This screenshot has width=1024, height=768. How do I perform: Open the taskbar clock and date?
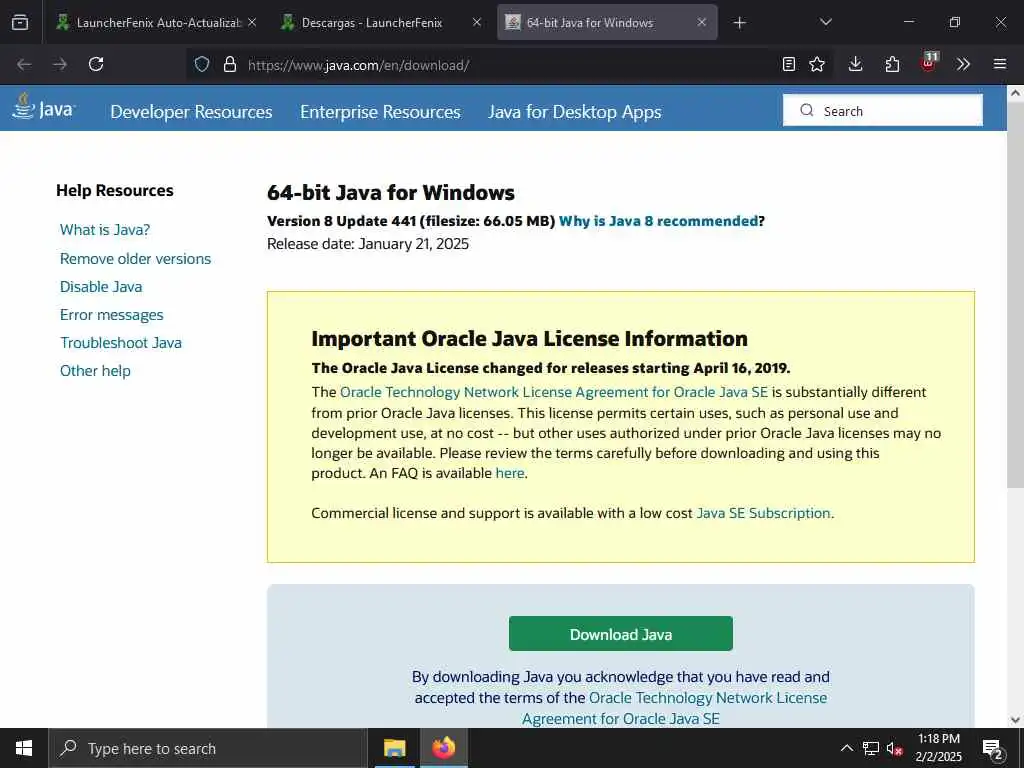938,748
